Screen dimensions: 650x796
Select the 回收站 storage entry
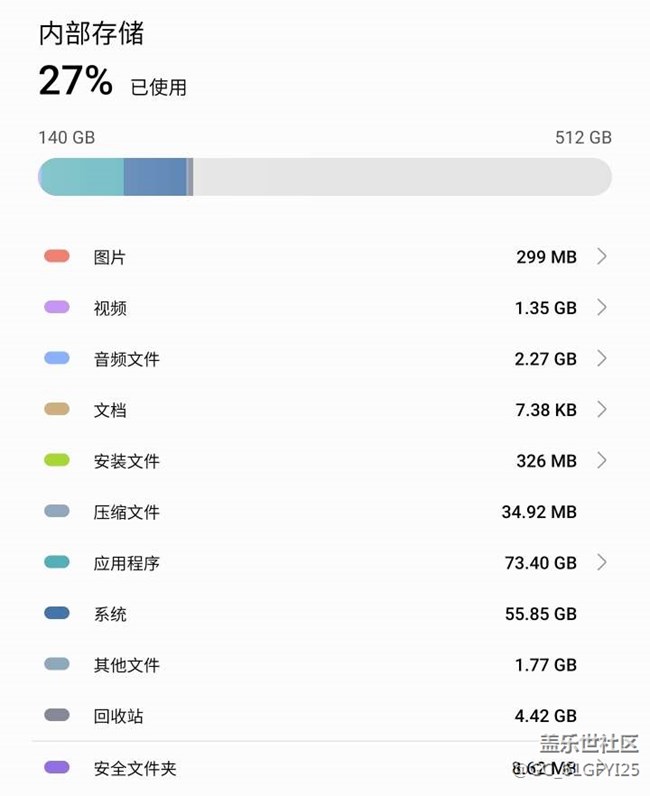click(119, 716)
